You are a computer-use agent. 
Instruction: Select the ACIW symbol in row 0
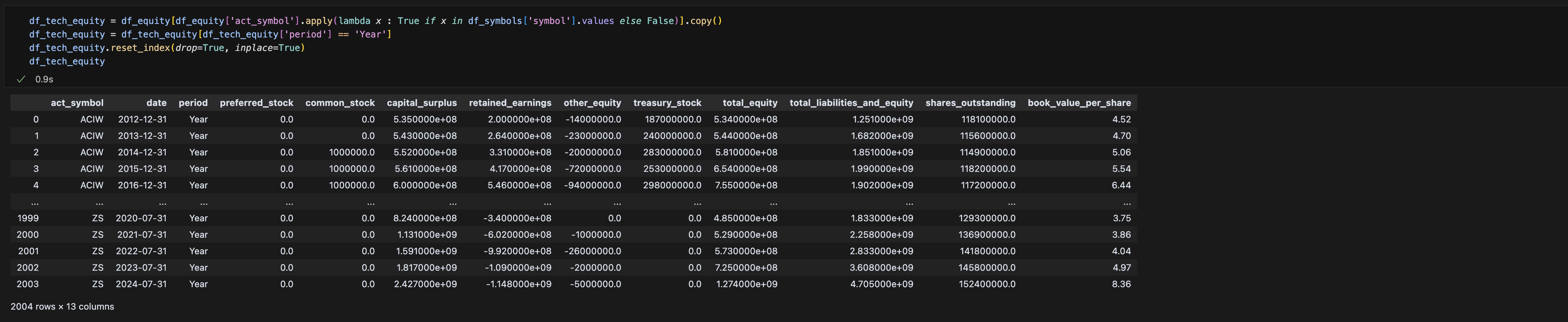[92, 119]
